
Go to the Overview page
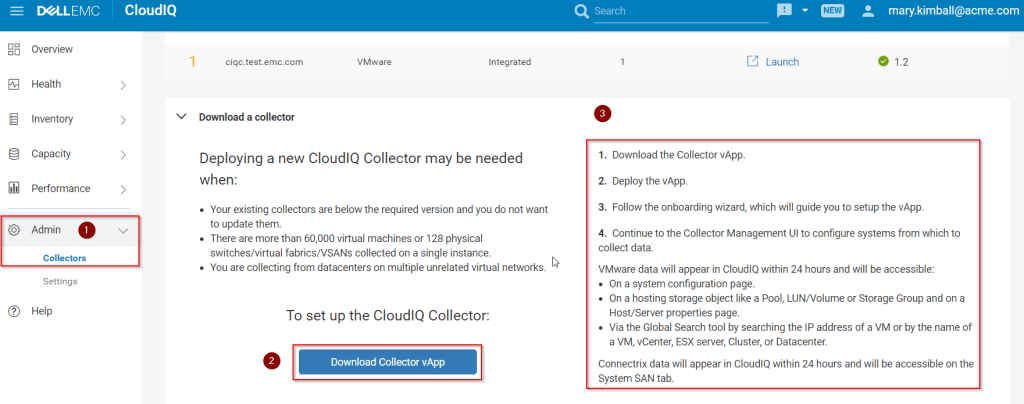pos(51,49)
